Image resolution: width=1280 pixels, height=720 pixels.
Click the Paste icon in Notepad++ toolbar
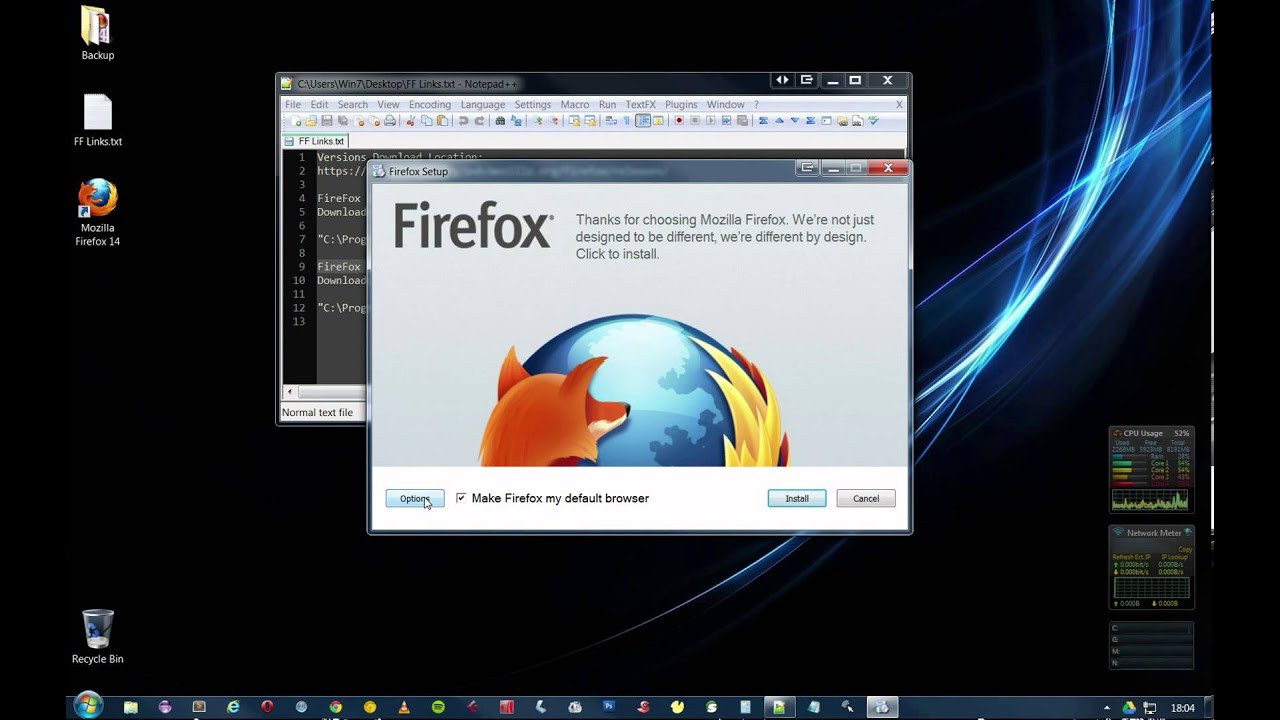(442, 121)
